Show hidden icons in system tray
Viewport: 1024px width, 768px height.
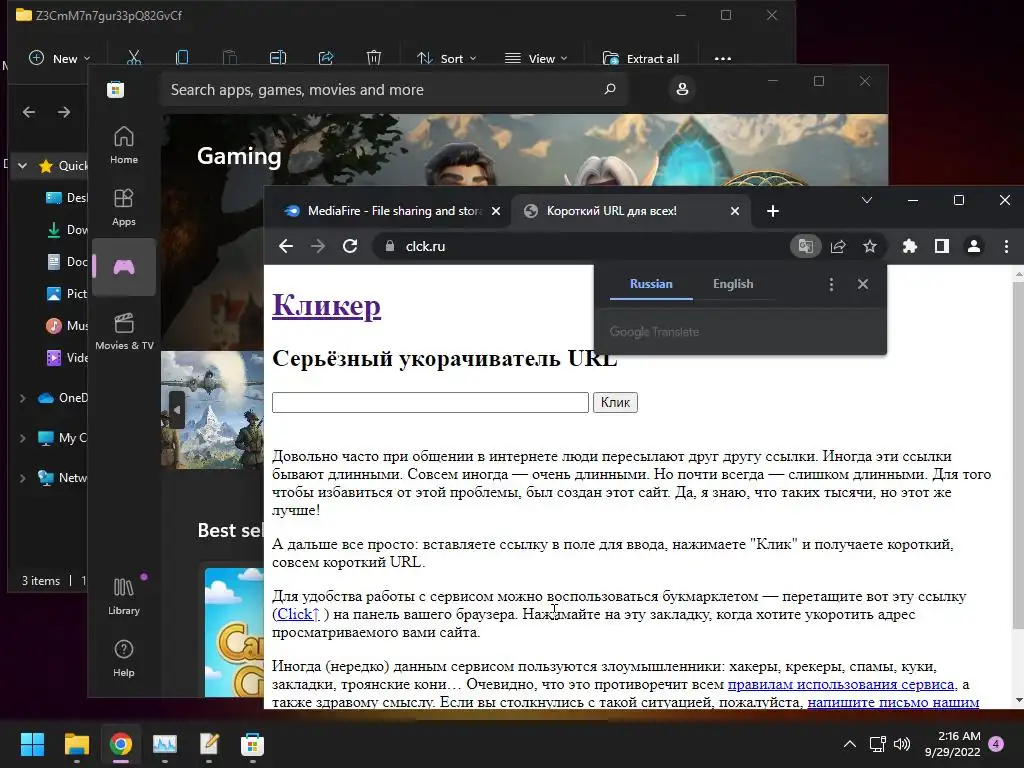[849, 744]
